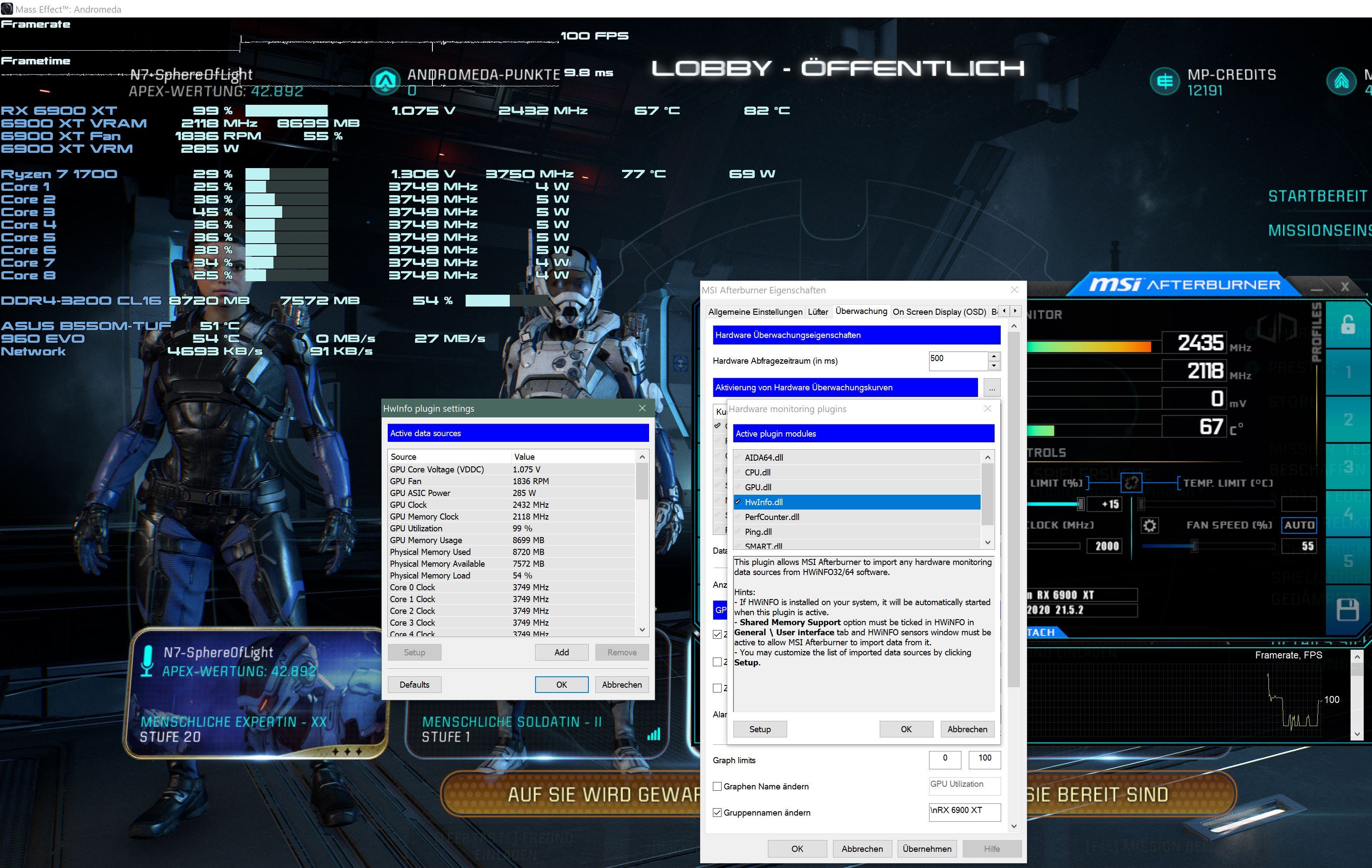This screenshot has height=868, width=1372.
Task: Click the Andromeda-Punkte emblem icon
Action: (386, 81)
